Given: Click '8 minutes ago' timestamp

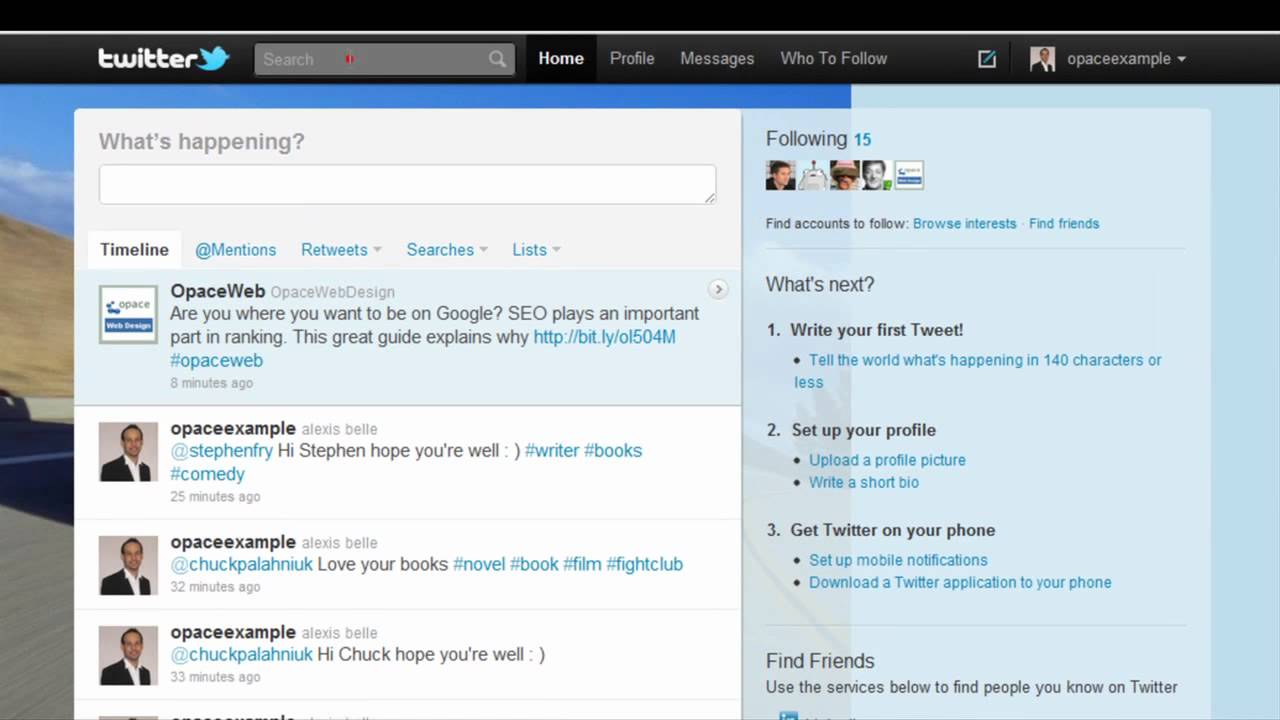Looking at the screenshot, I should point(211,383).
